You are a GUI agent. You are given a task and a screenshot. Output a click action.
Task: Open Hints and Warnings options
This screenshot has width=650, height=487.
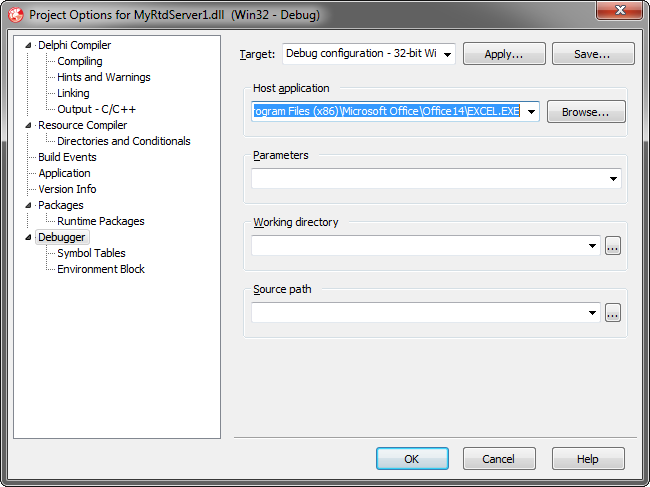tap(104, 77)
